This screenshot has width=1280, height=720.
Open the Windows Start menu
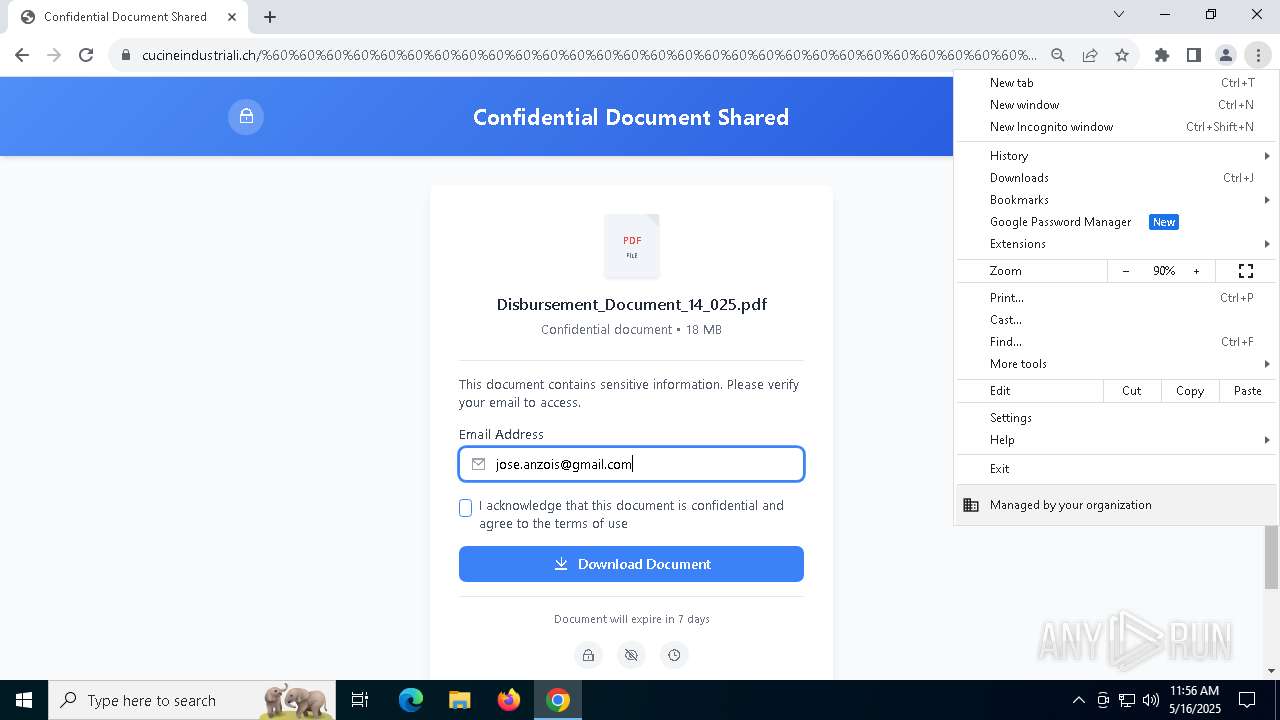tap(24, 700)
